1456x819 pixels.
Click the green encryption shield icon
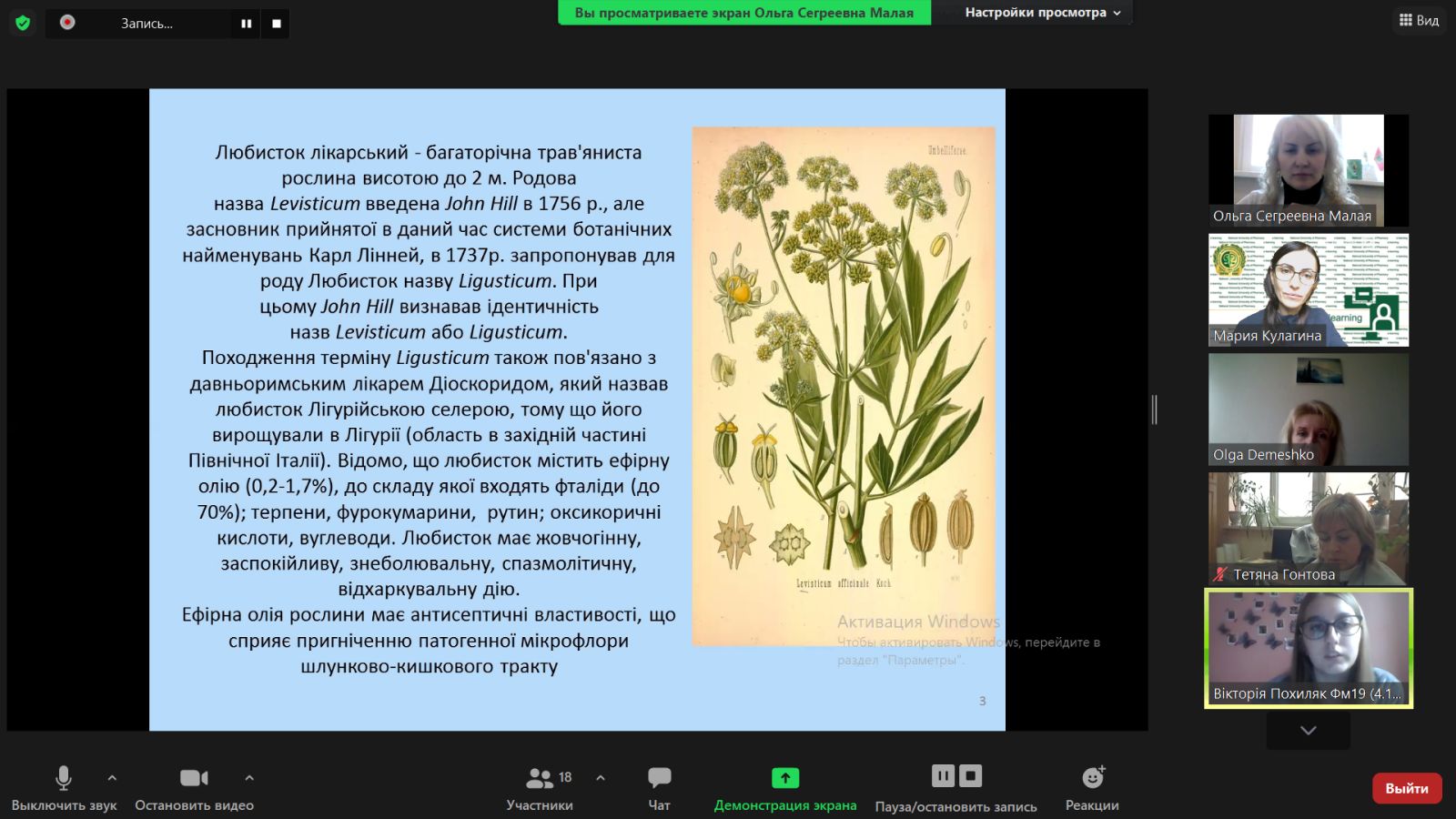click(23, 23)
